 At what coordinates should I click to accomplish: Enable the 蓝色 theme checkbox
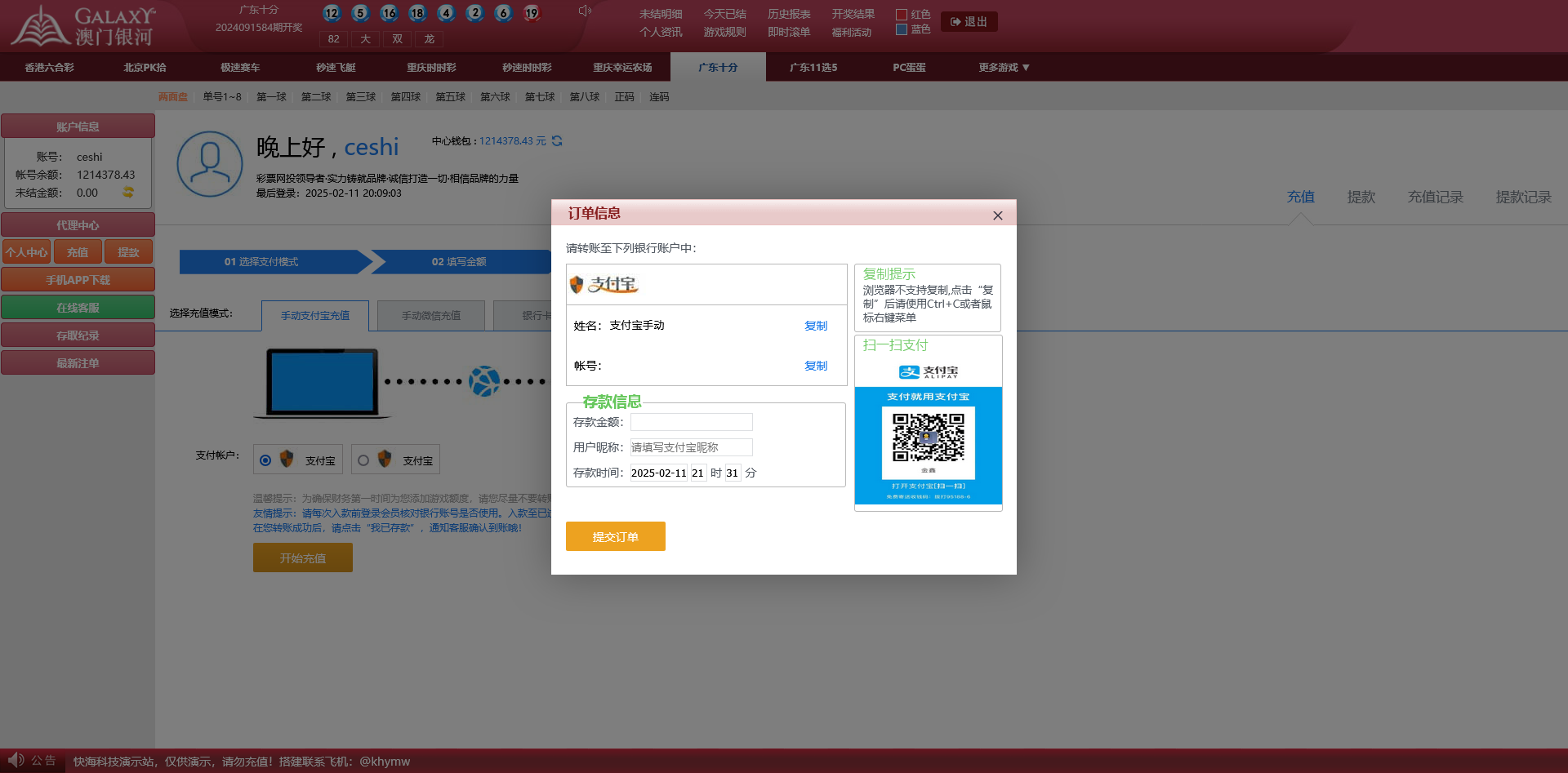point(902,29)
